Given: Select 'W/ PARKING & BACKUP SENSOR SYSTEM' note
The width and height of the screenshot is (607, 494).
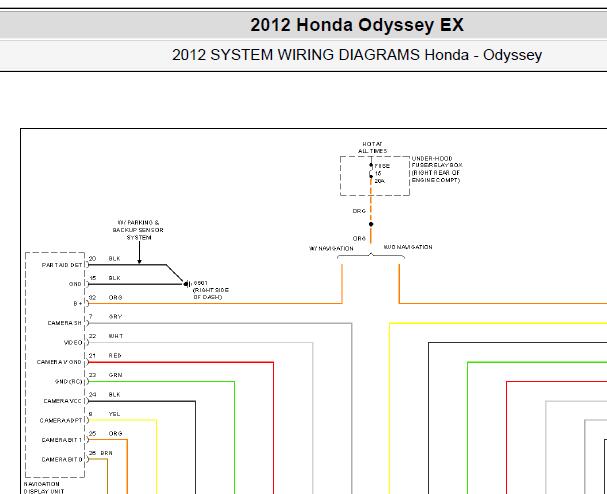Looking at the screenshot, I should pyautogui.click(x=138, y=230).
